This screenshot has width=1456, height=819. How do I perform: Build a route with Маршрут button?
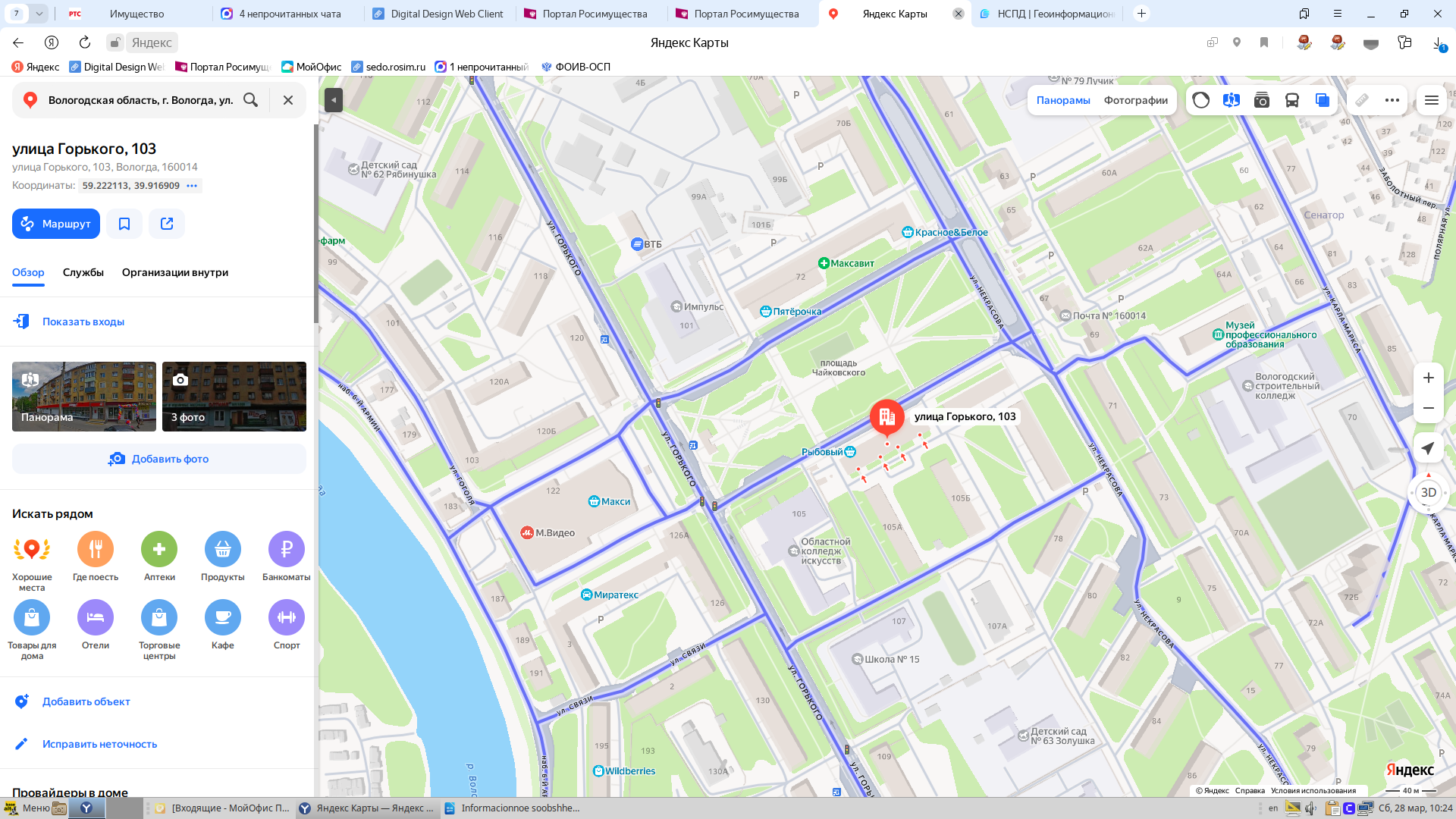[56, 224]
